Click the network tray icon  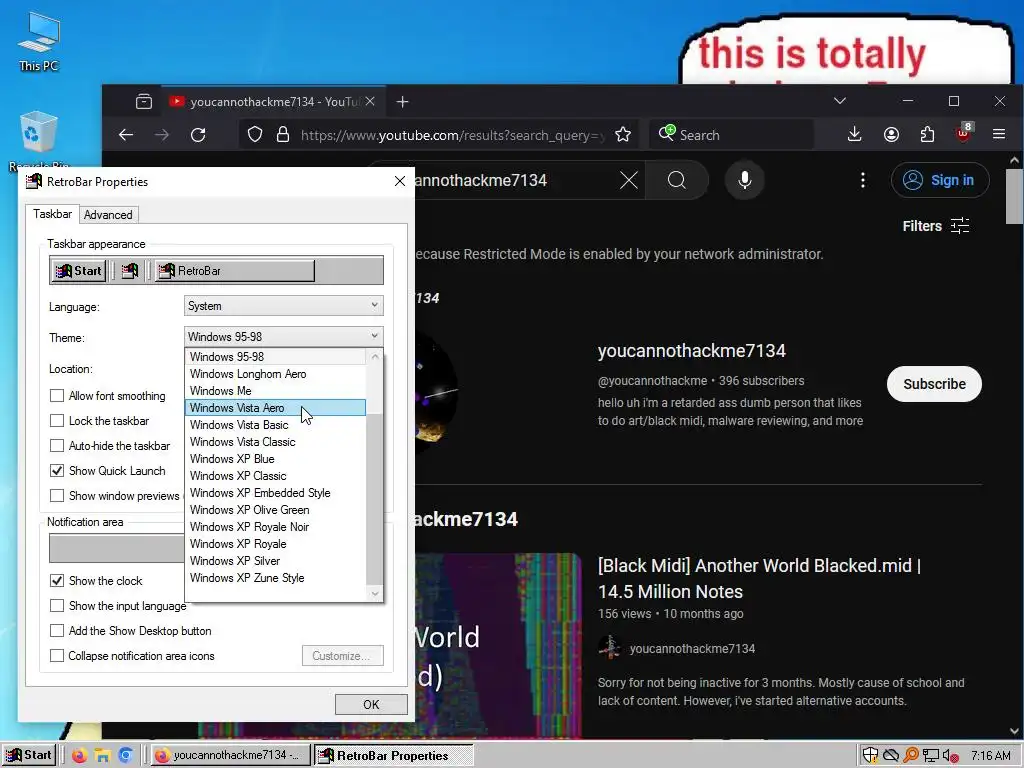point(931,756)
